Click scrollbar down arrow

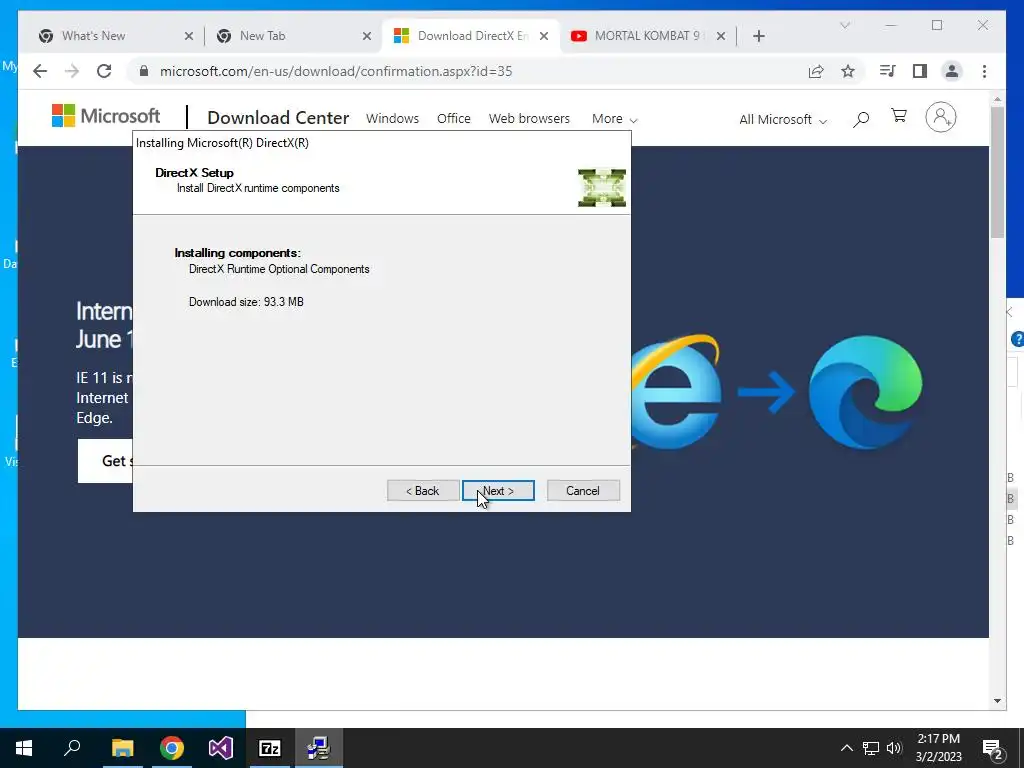tap(997, 701)
